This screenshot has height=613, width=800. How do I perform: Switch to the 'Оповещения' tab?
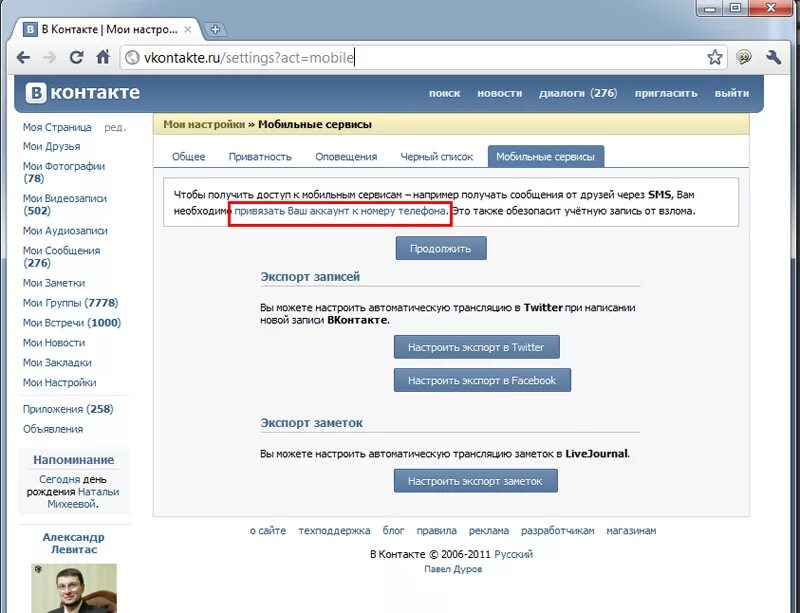(346, 157)
